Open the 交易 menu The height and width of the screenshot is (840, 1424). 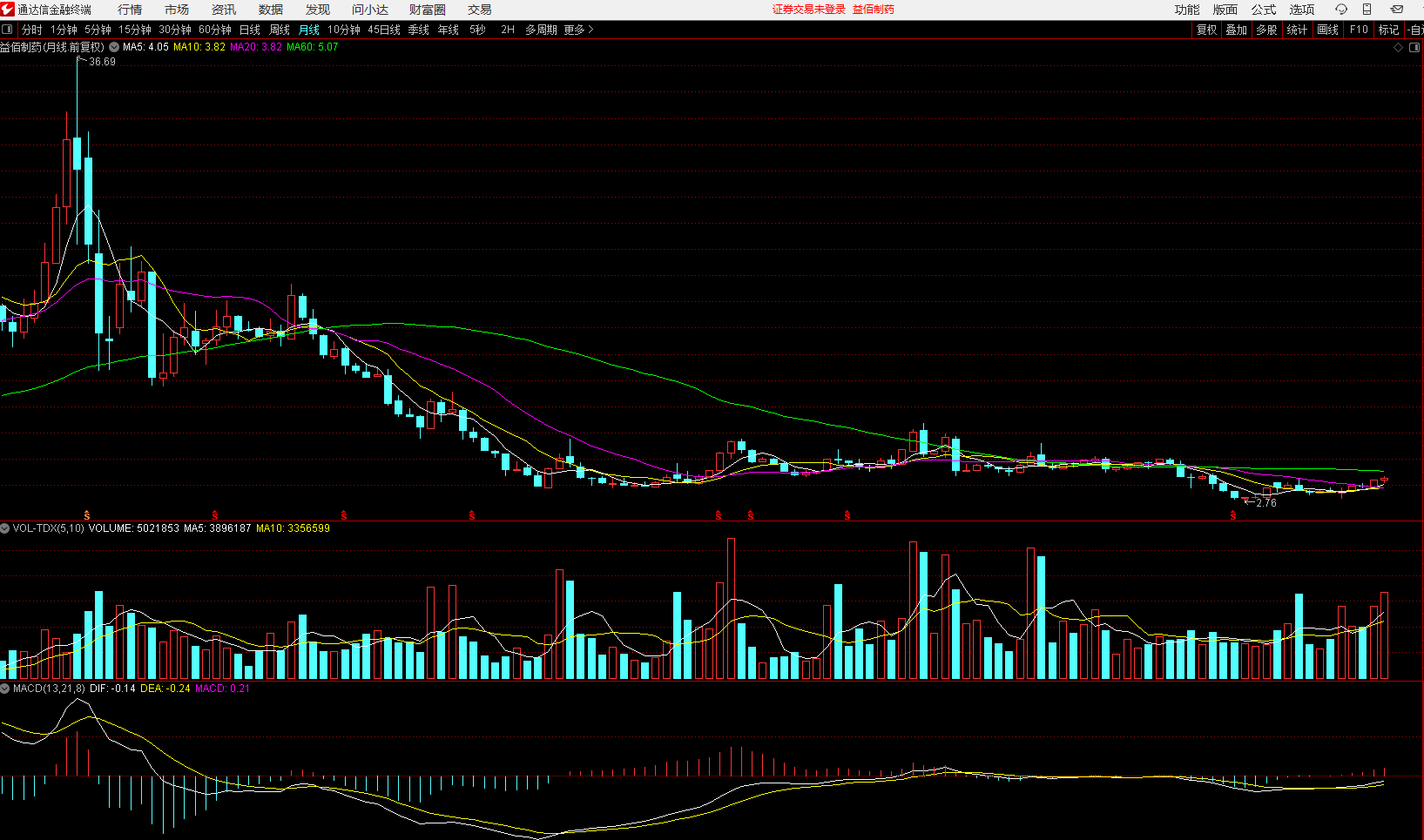pyautogui.click(x=480, y=10)
